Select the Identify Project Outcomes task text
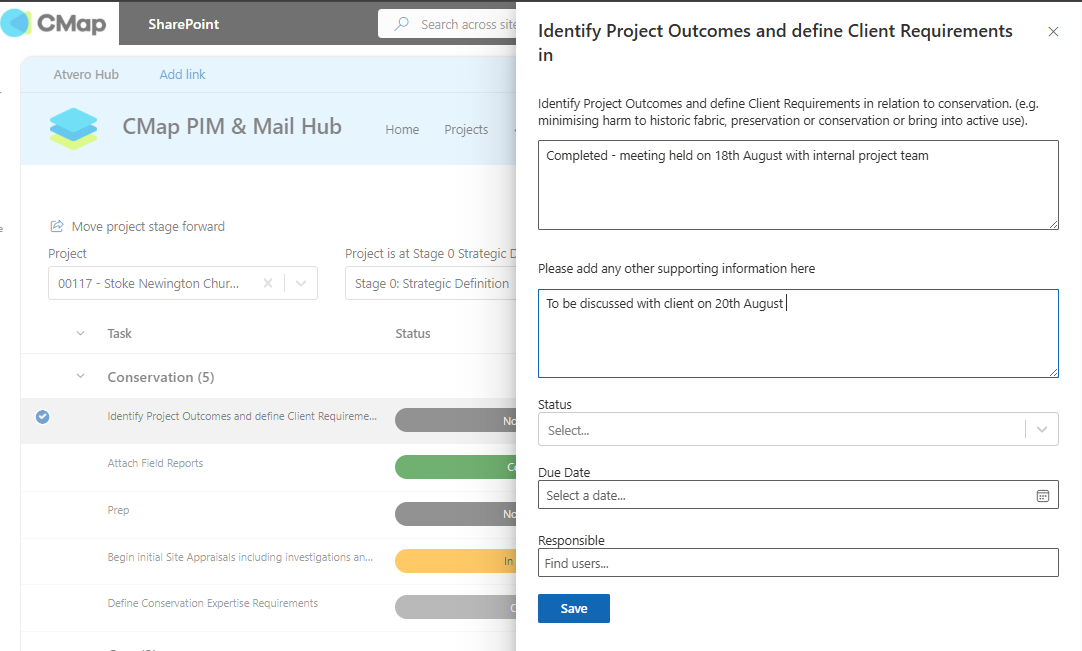 click(242, 416)
